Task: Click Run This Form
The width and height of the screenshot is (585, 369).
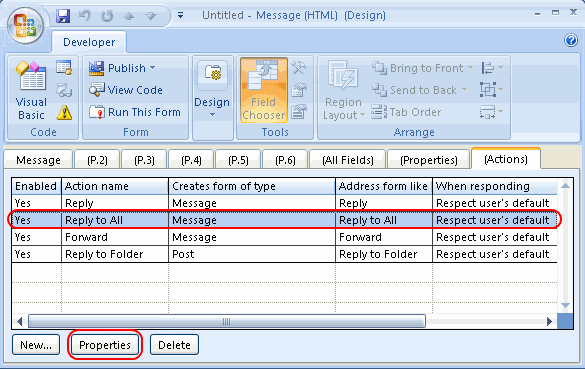Action: (x=135, y=112)
